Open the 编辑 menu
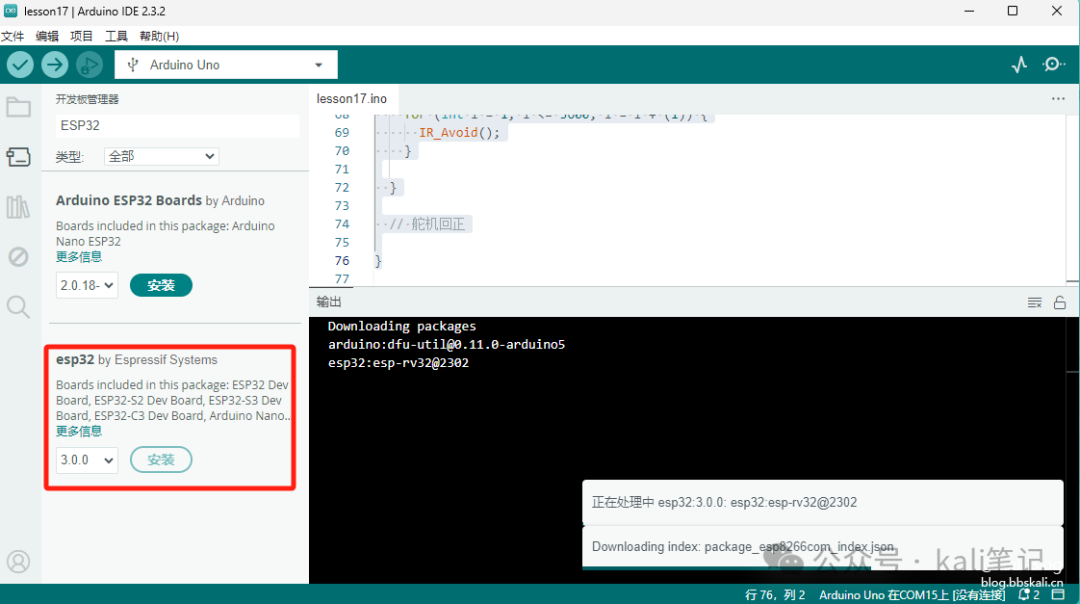The image size is (1080, 604). click(x=47, y=36)
